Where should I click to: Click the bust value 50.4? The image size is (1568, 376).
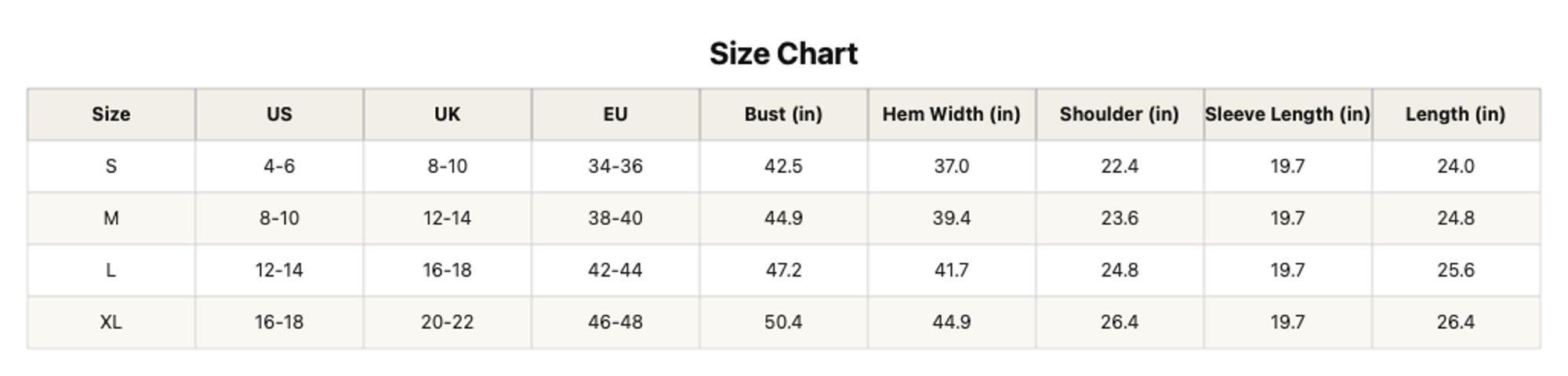tap(783, 322)
